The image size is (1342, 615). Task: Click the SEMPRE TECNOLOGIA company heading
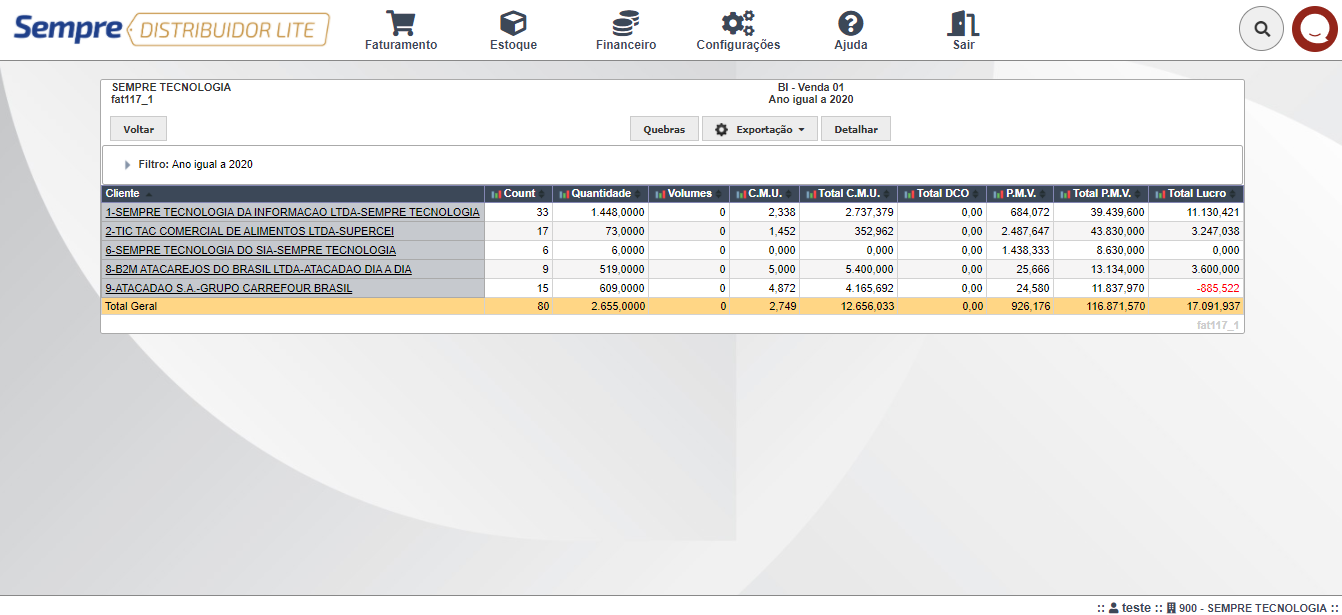click(x=171, y=87)
